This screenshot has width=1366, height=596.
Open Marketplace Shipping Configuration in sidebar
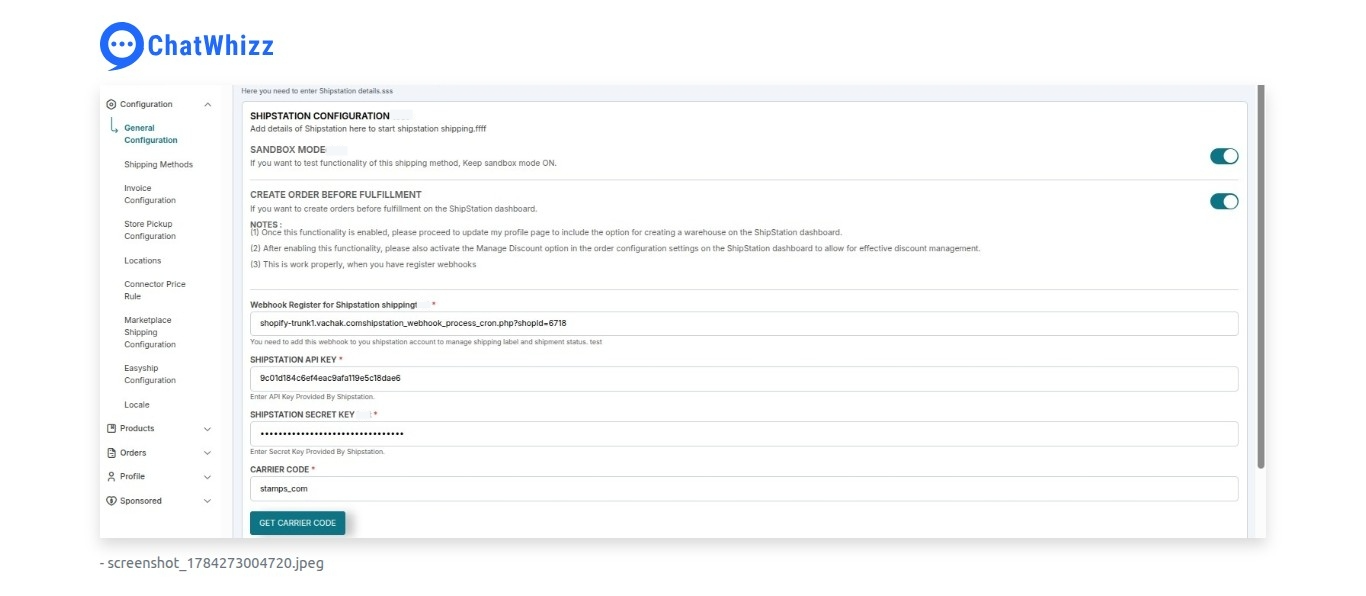point(150,332)
